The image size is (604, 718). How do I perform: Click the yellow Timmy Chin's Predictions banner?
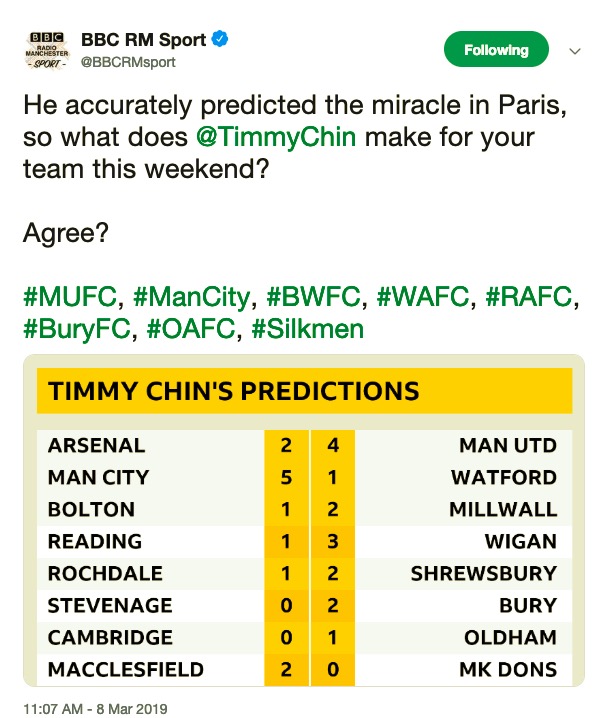(x=304, y=391)
